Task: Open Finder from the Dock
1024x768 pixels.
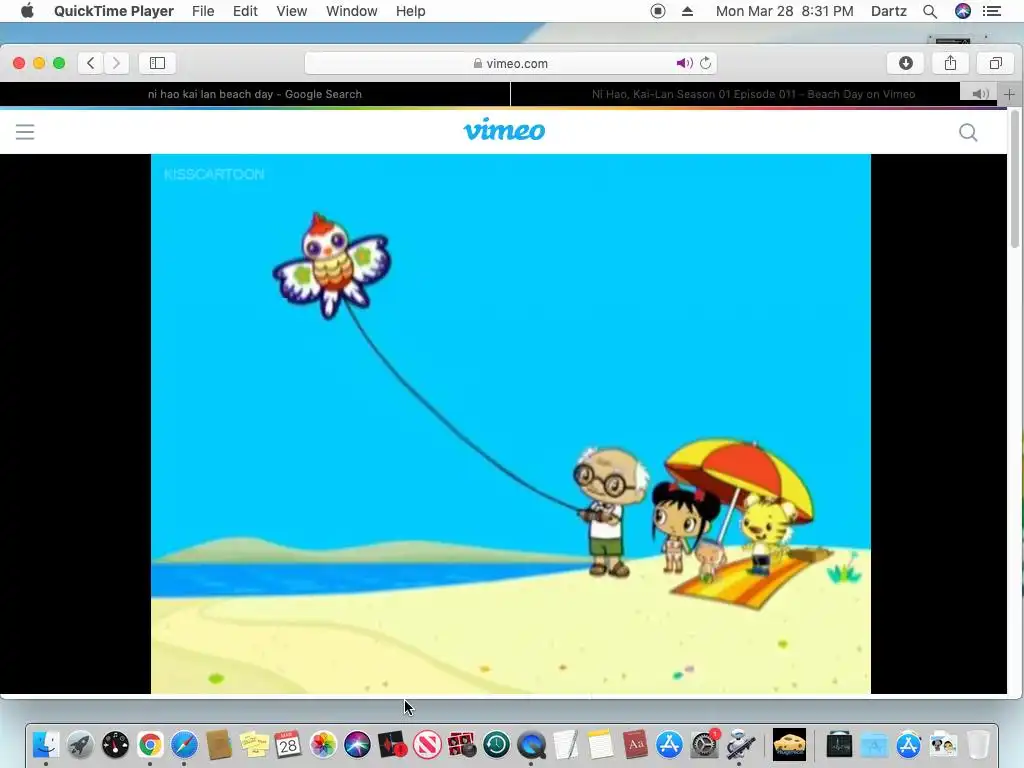Action: pyautogui.click(x=46, y=744)
